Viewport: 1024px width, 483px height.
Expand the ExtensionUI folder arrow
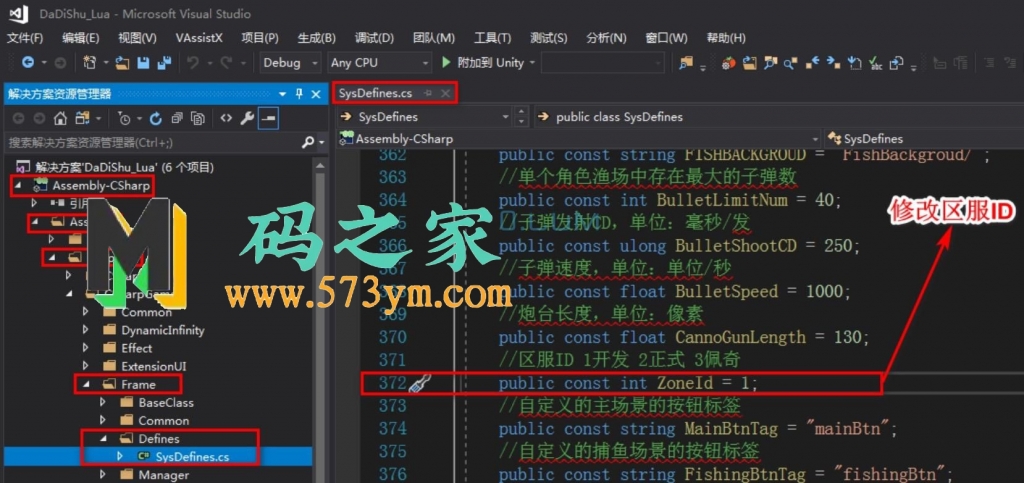click(x=85, y=366)
